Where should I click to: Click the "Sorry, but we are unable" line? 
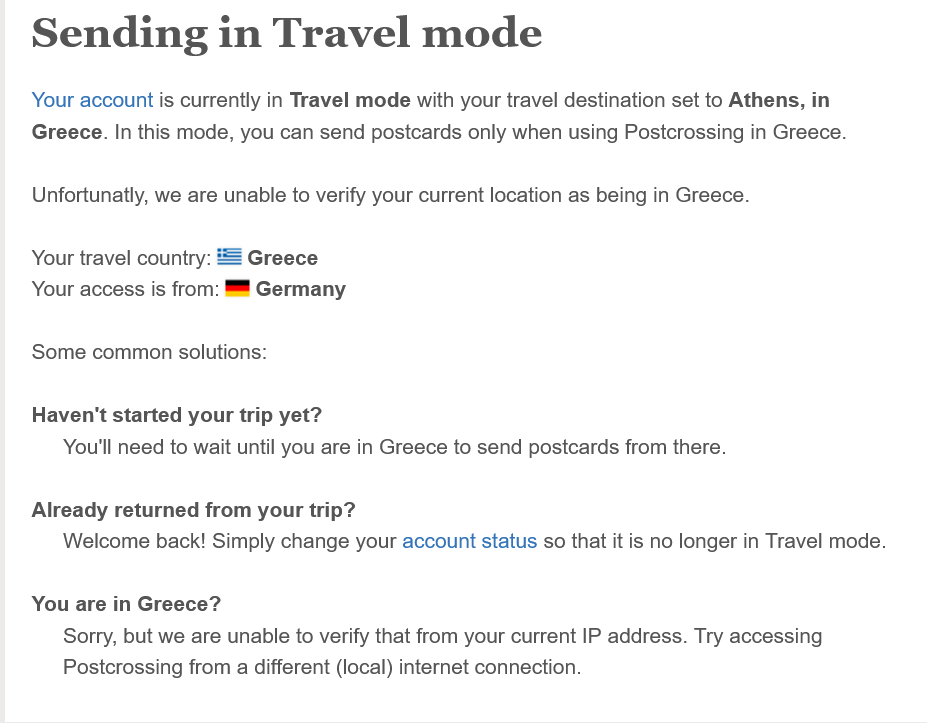[442, 636]
